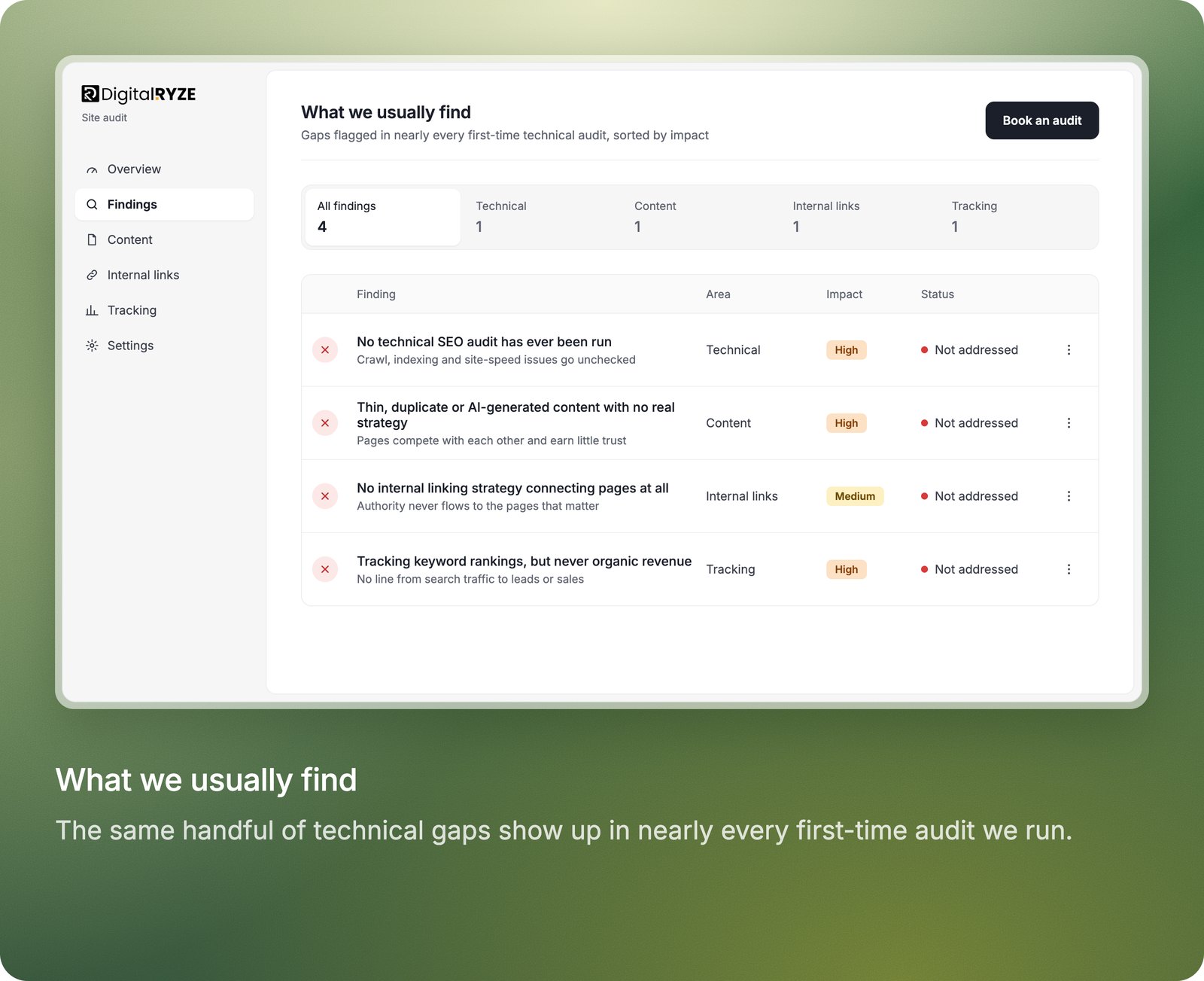Open more options for thin content finding
Screen dimensions: 1204x981
point(1069,423)
